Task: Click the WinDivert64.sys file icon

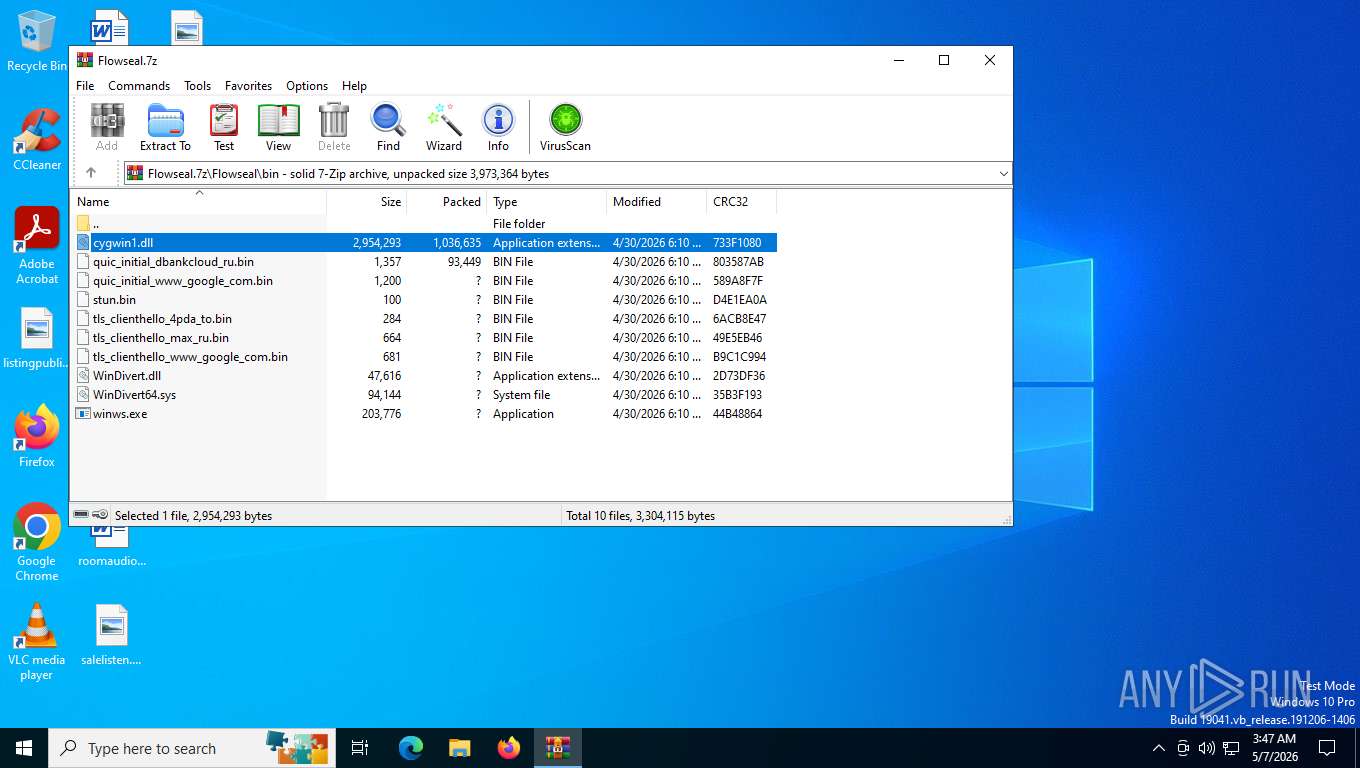Action: coord(83,395)
